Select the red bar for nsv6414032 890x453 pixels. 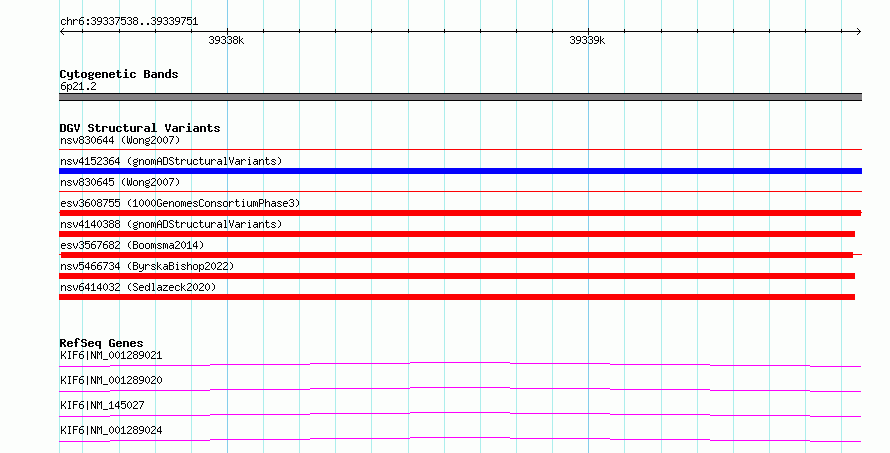click(457, 297)
